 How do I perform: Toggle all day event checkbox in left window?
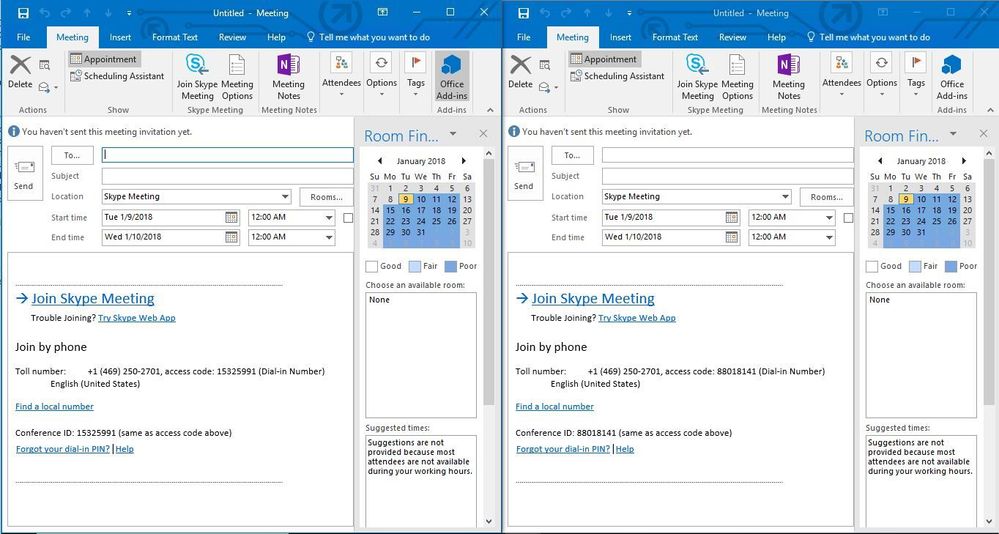coord(348,218)
